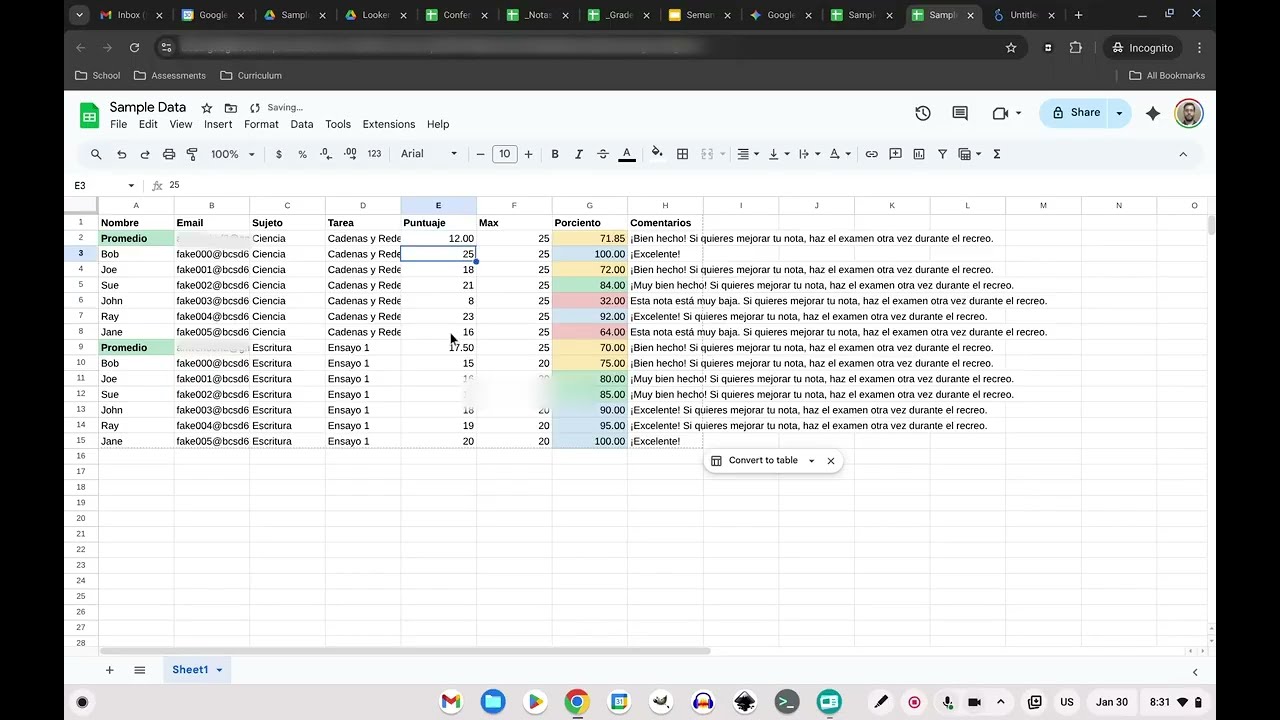Open the Extensions menu
This screenshot has height=720, width=1280.
pyautogui.click(x=389, y=125)
